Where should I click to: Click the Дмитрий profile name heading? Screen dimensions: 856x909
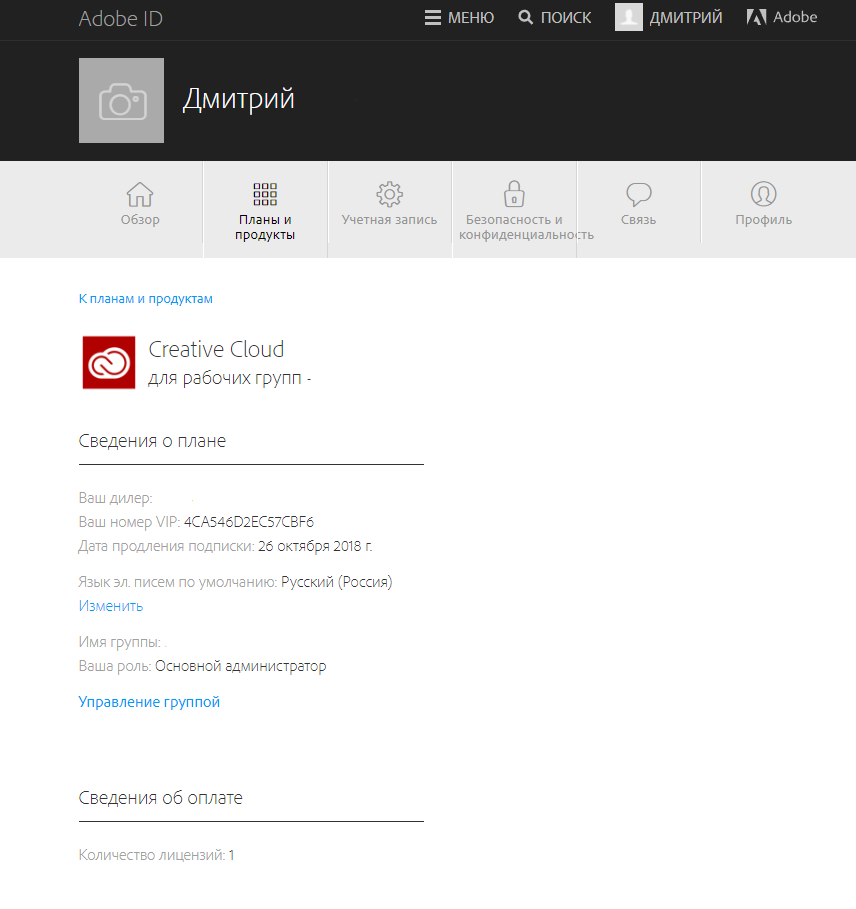[x=238, y=99]
